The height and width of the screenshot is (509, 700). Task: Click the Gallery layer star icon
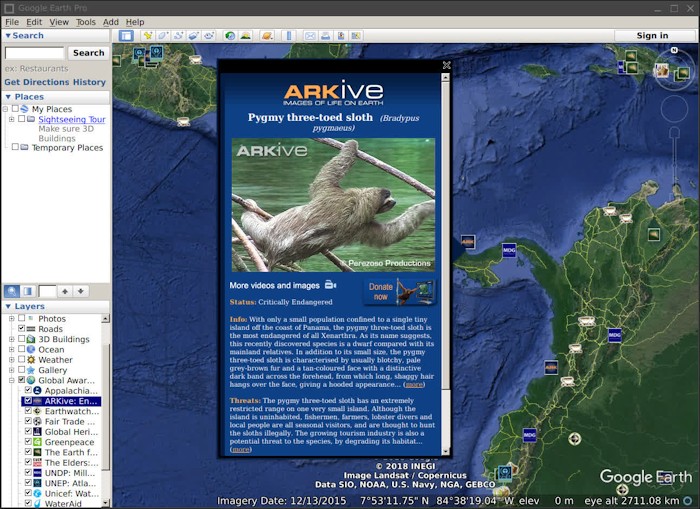(31, 370)
